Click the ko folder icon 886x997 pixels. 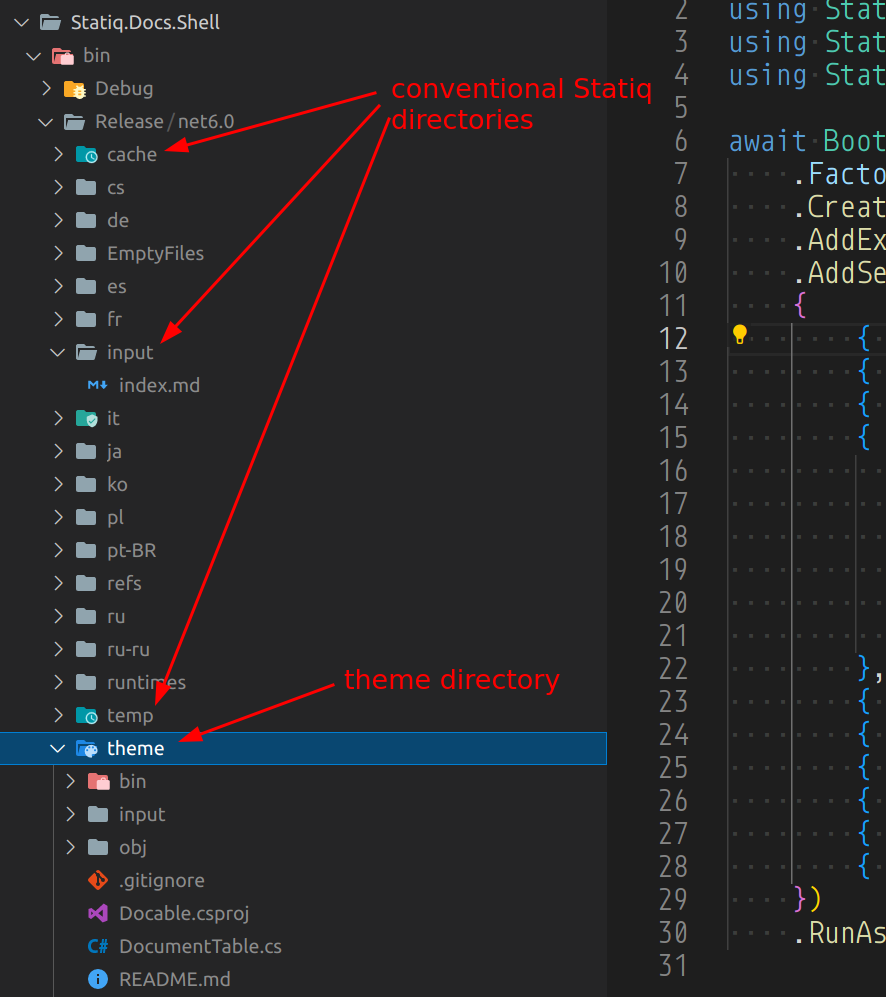coord(86,485)
